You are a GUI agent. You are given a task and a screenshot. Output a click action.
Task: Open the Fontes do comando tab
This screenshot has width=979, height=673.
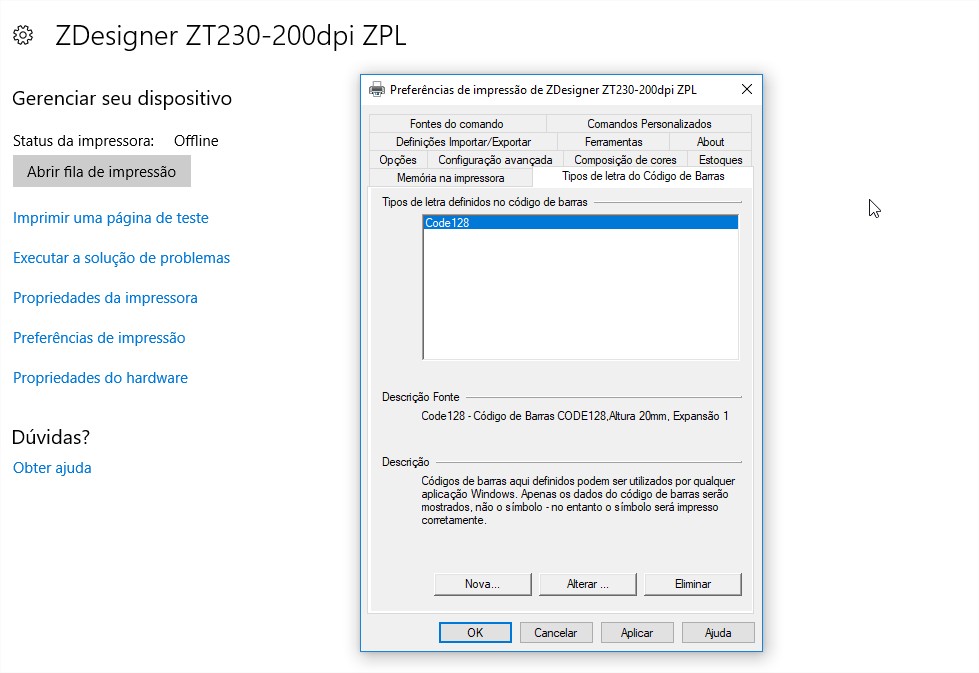pos(456,124)
